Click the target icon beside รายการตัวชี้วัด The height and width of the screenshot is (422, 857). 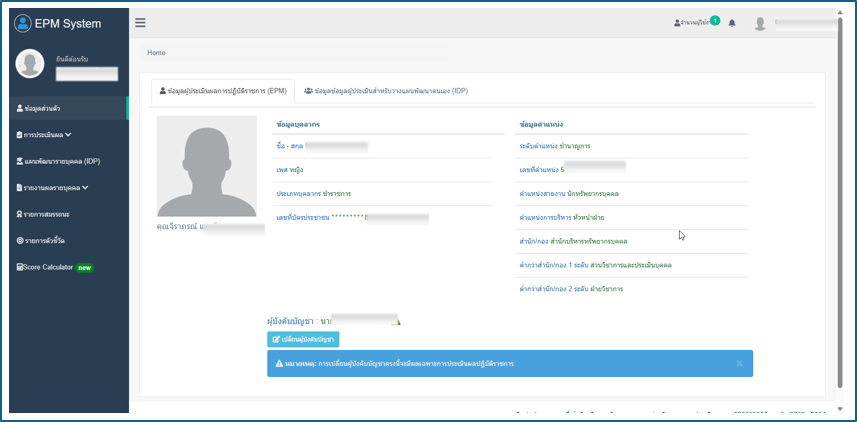(x=19, y=241)
